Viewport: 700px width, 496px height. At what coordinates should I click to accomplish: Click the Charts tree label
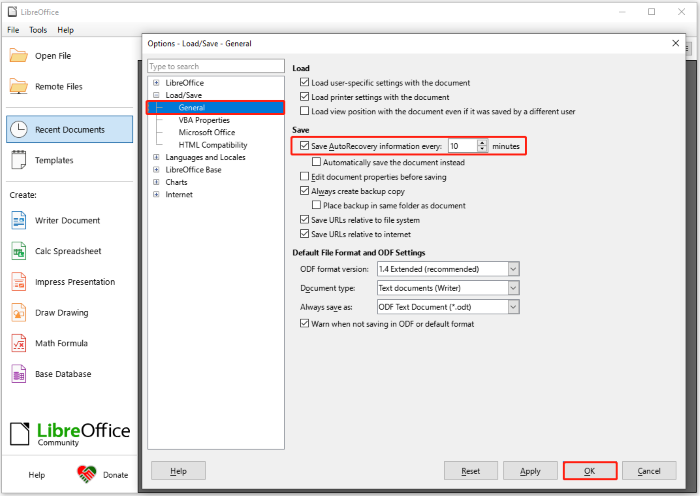[176, 182]
